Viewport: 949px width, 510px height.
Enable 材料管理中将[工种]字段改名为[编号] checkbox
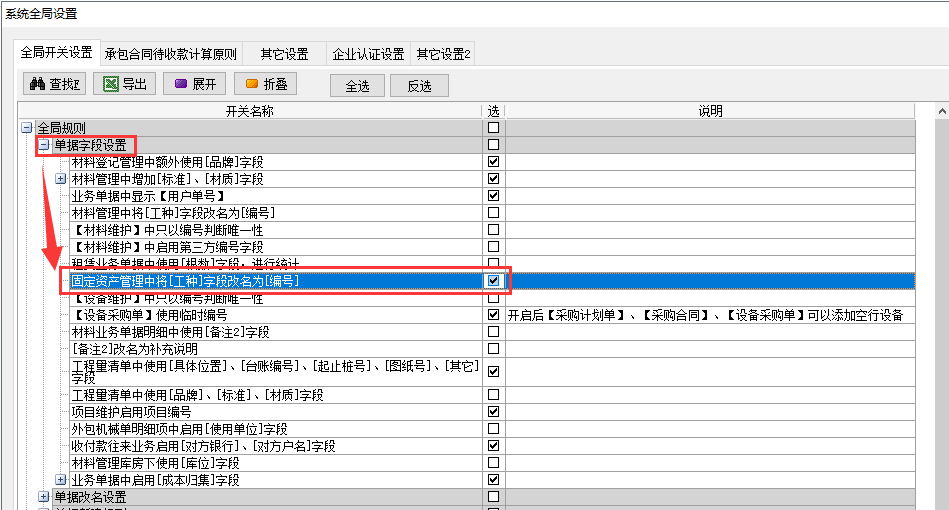click(493, 212)
